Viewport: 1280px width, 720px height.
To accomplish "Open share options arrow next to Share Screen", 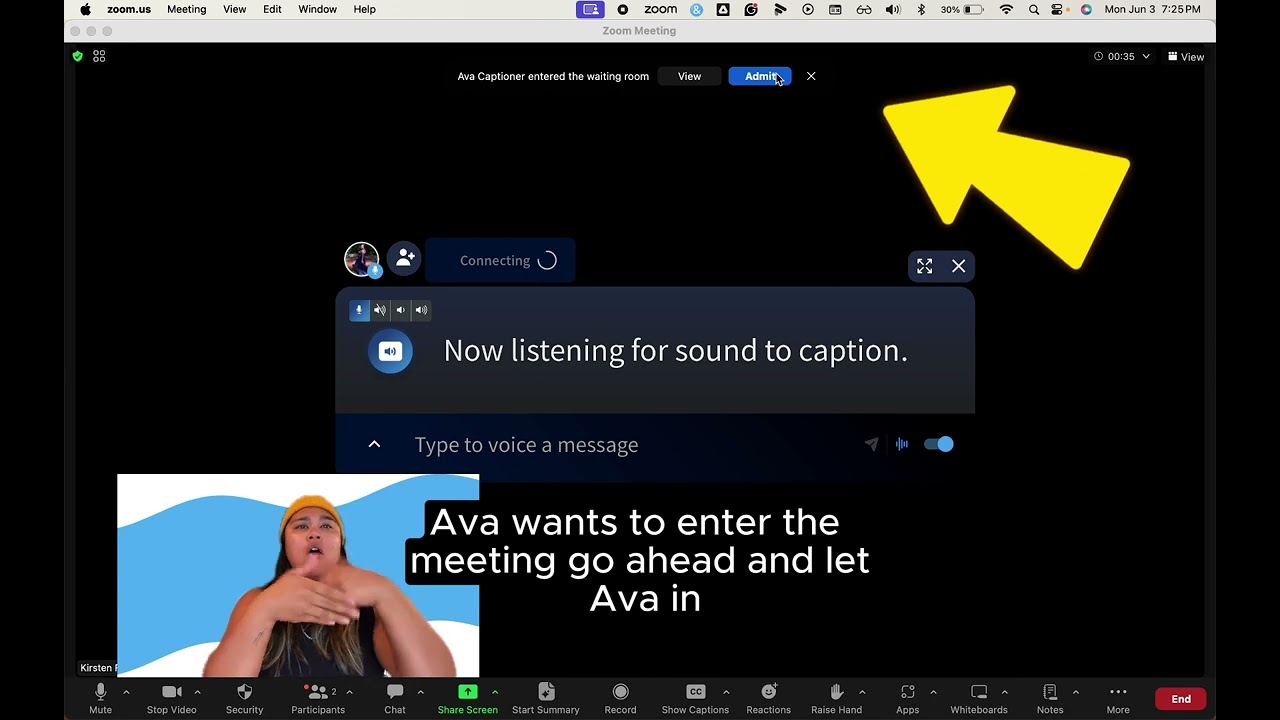I will pyautogui.click(x=494, y=692).
